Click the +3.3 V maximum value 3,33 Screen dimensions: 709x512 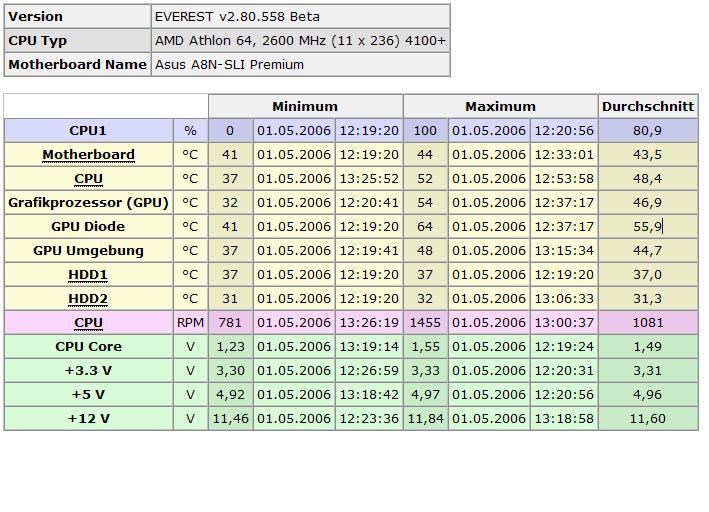(425, 370)
